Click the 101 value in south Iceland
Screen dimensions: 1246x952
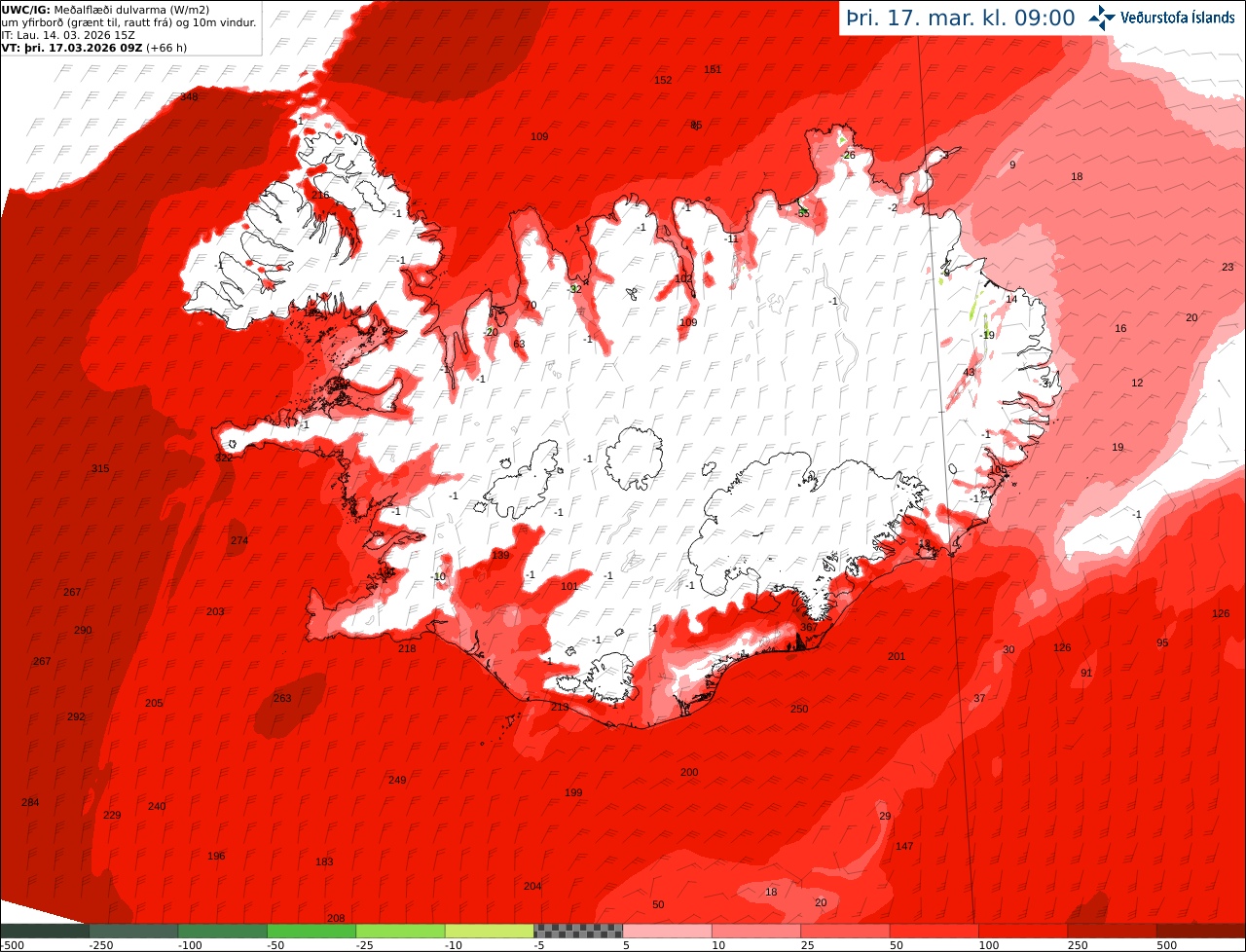(569, 586)
